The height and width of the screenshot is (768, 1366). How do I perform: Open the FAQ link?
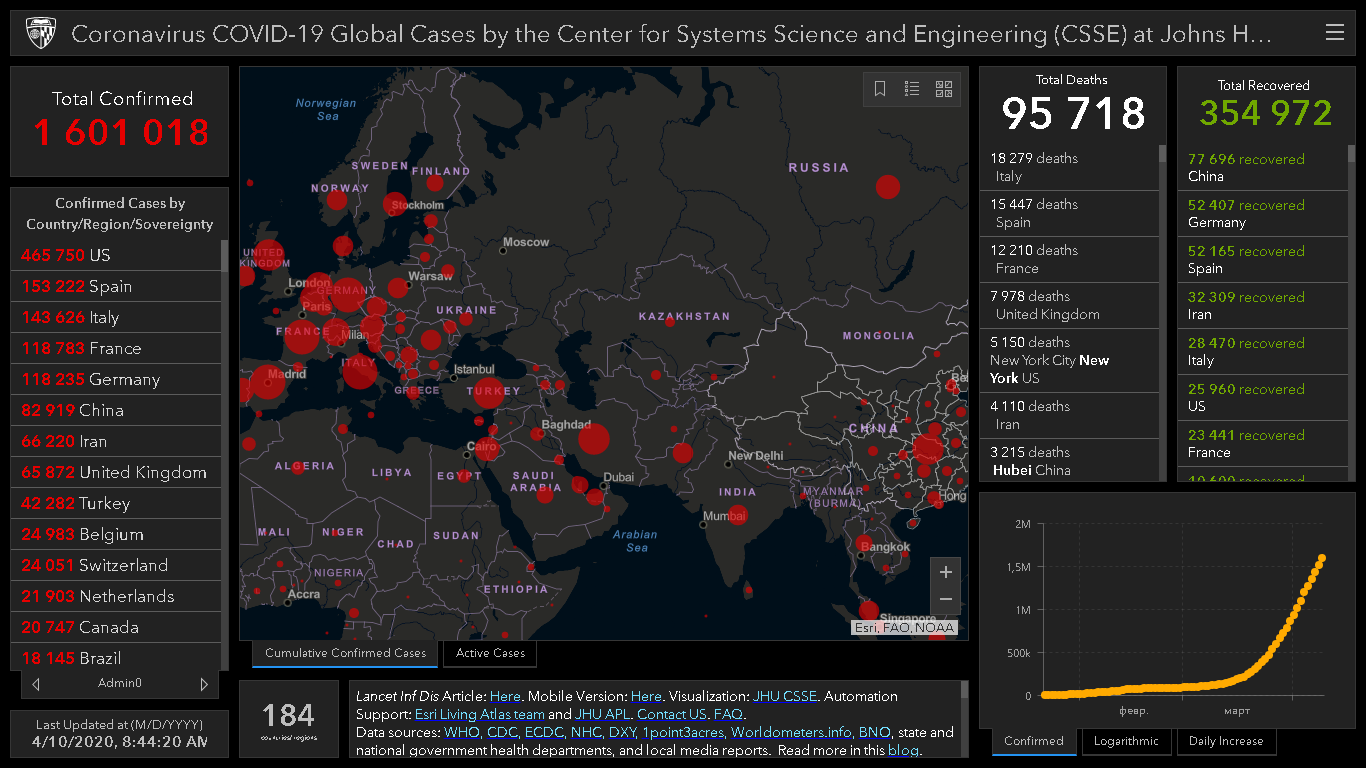(728, 714)
